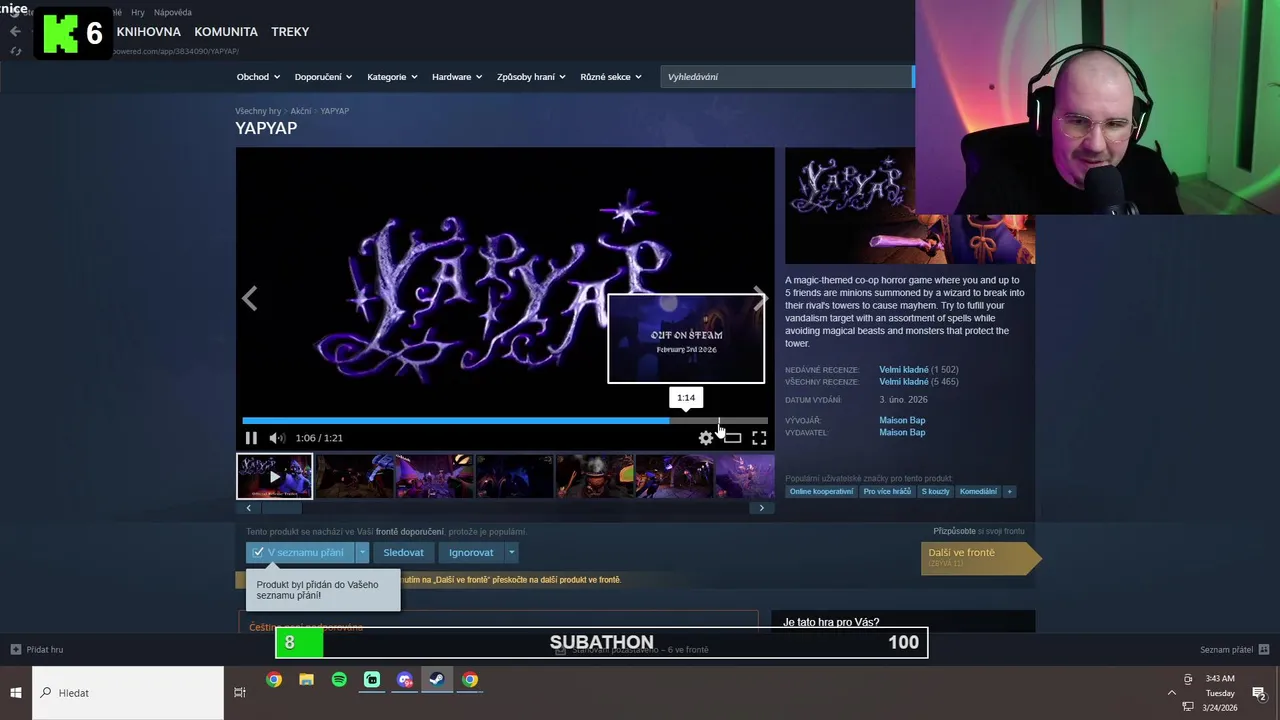
Task: Open developer Maison Bap link
Action: (902, 421)
